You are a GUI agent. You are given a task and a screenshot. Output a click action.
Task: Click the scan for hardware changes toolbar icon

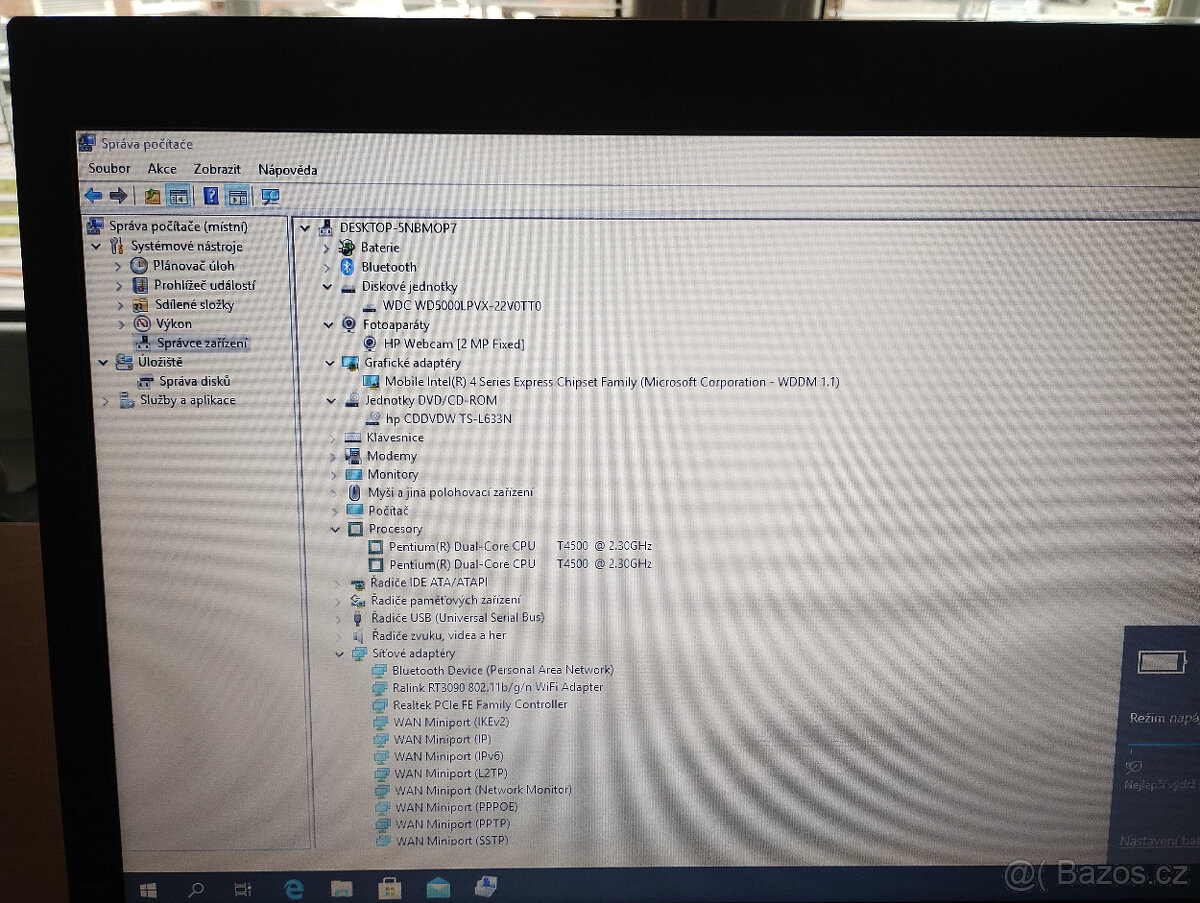click(269, 196)
